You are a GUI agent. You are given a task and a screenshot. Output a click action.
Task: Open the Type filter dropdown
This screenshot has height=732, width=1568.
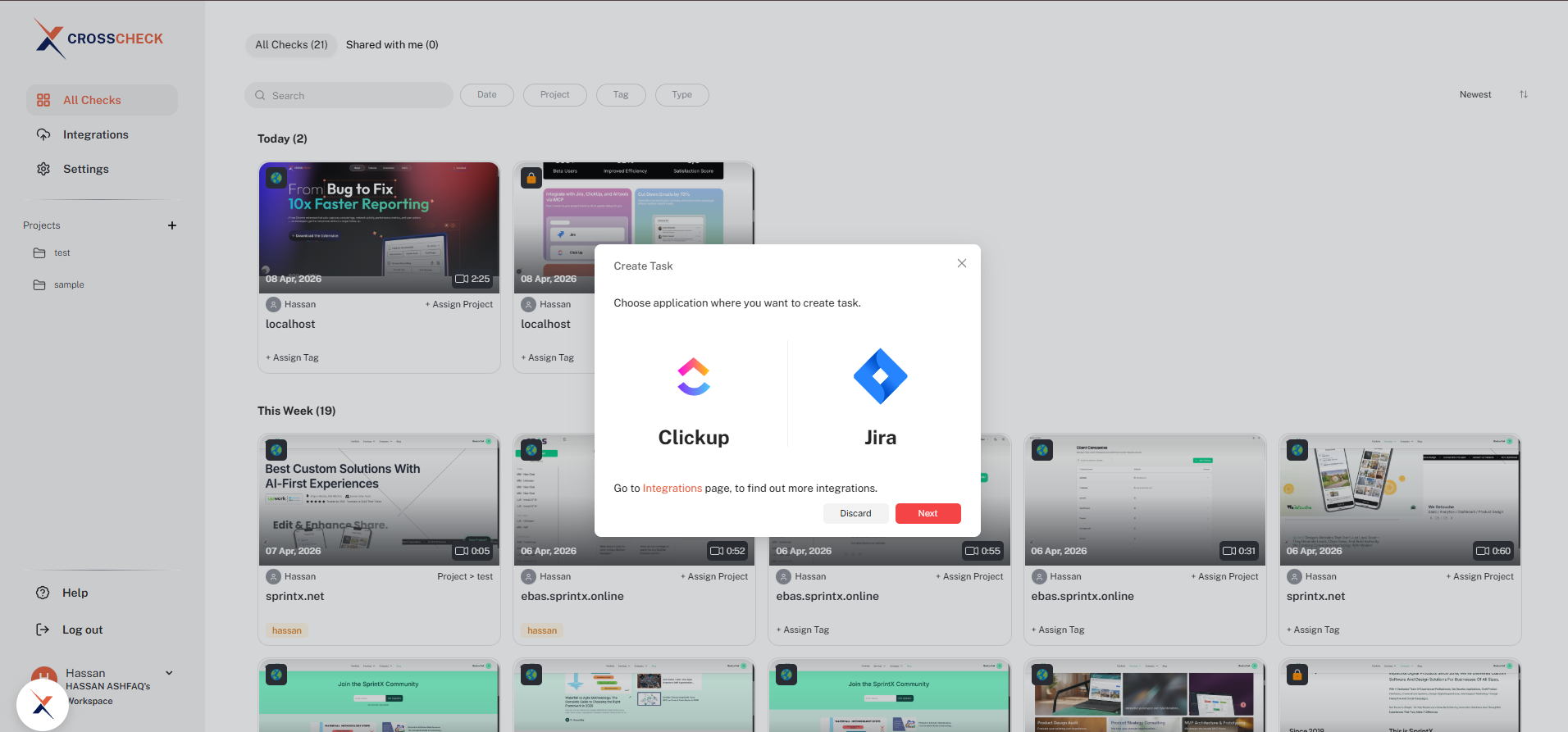click(x=682, y=95)
